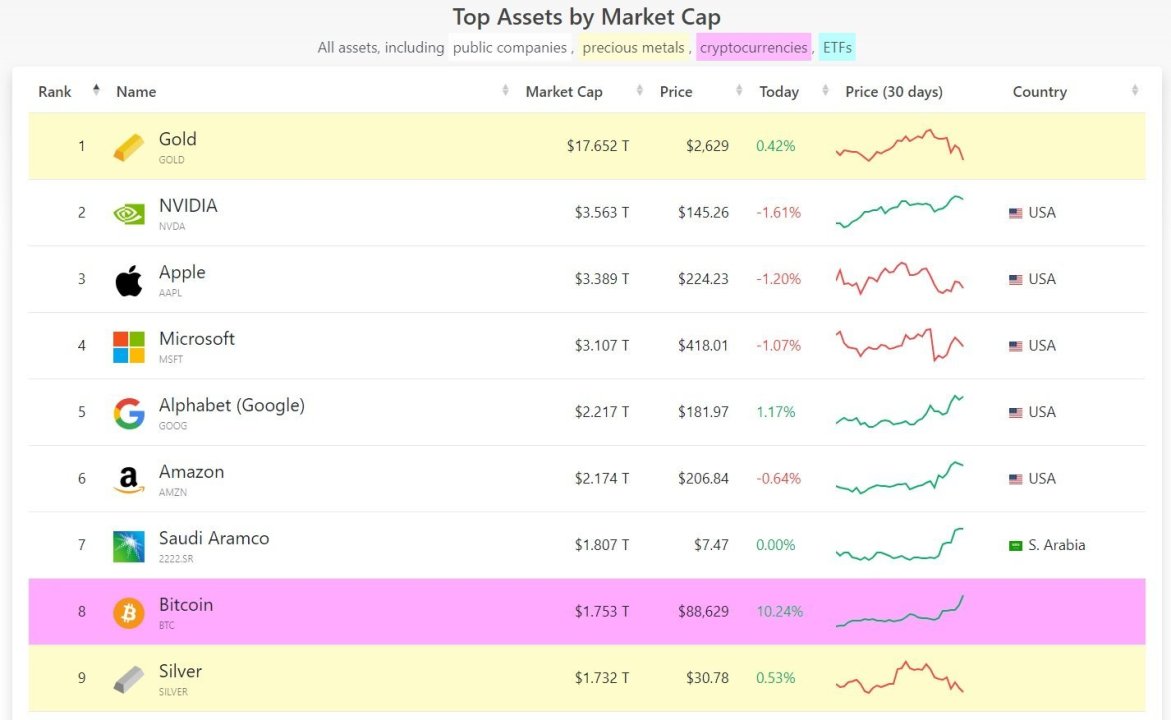Filter by public companies tag
The height and width of the screenshot is (720, 1171).
point(509,47)
